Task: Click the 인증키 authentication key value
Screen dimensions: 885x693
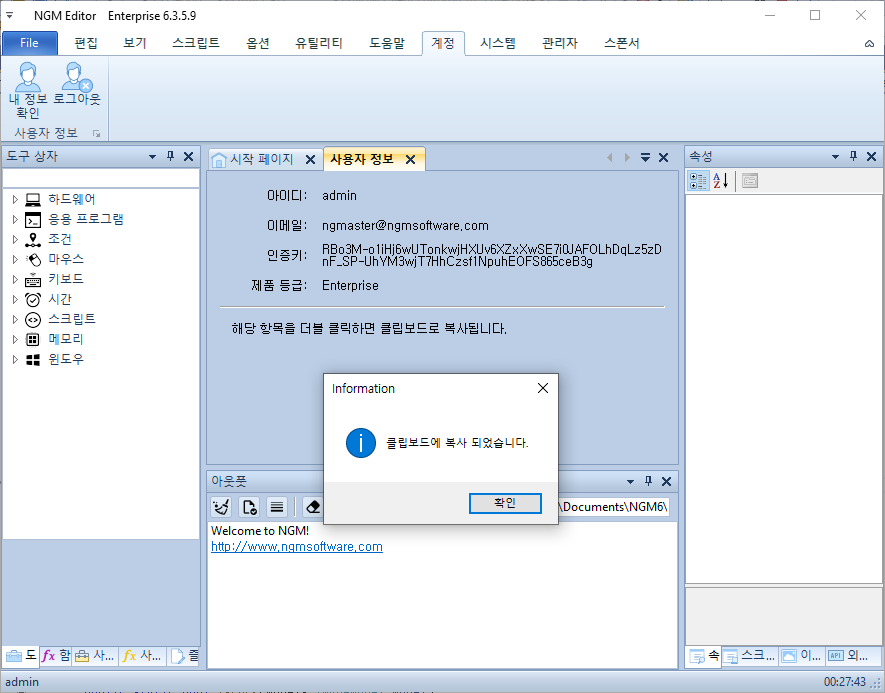Action: coord(492,255)
